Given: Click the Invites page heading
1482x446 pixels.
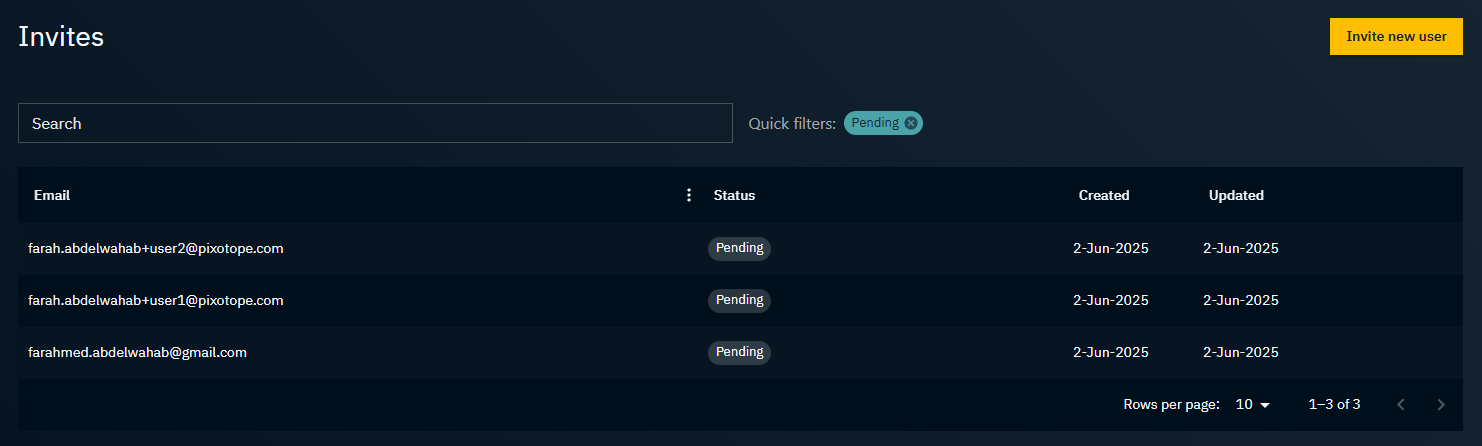Looking at the screenshot, I should point(61,37).
